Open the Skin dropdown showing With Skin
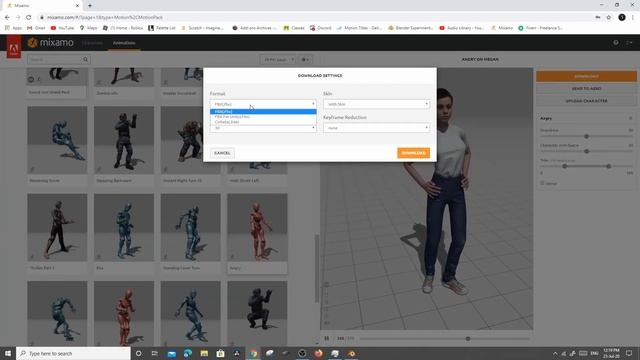The width and height of the screenshot is (640, 360). 376,104
